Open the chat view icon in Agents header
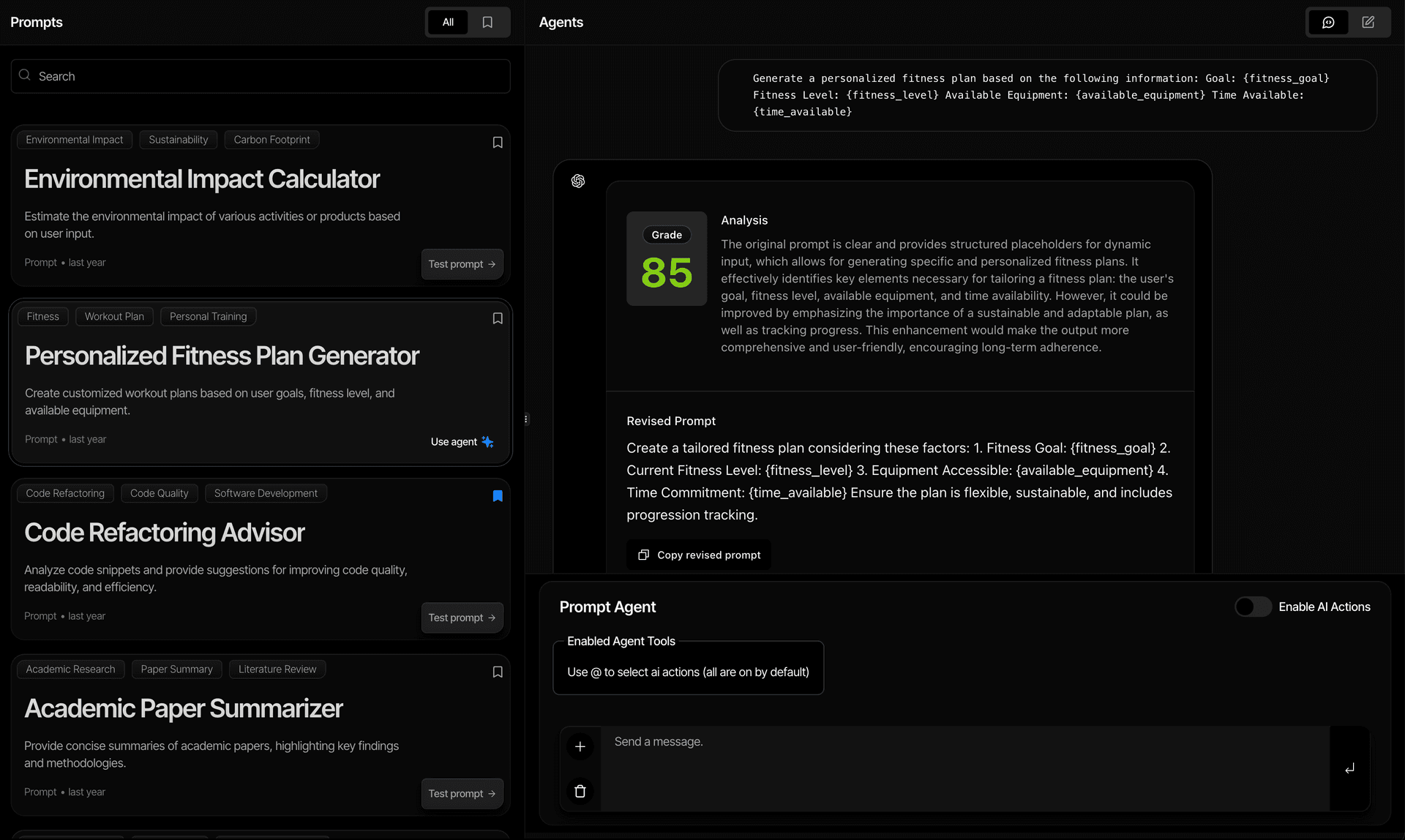The image size is (1405, 840). 1328,22
